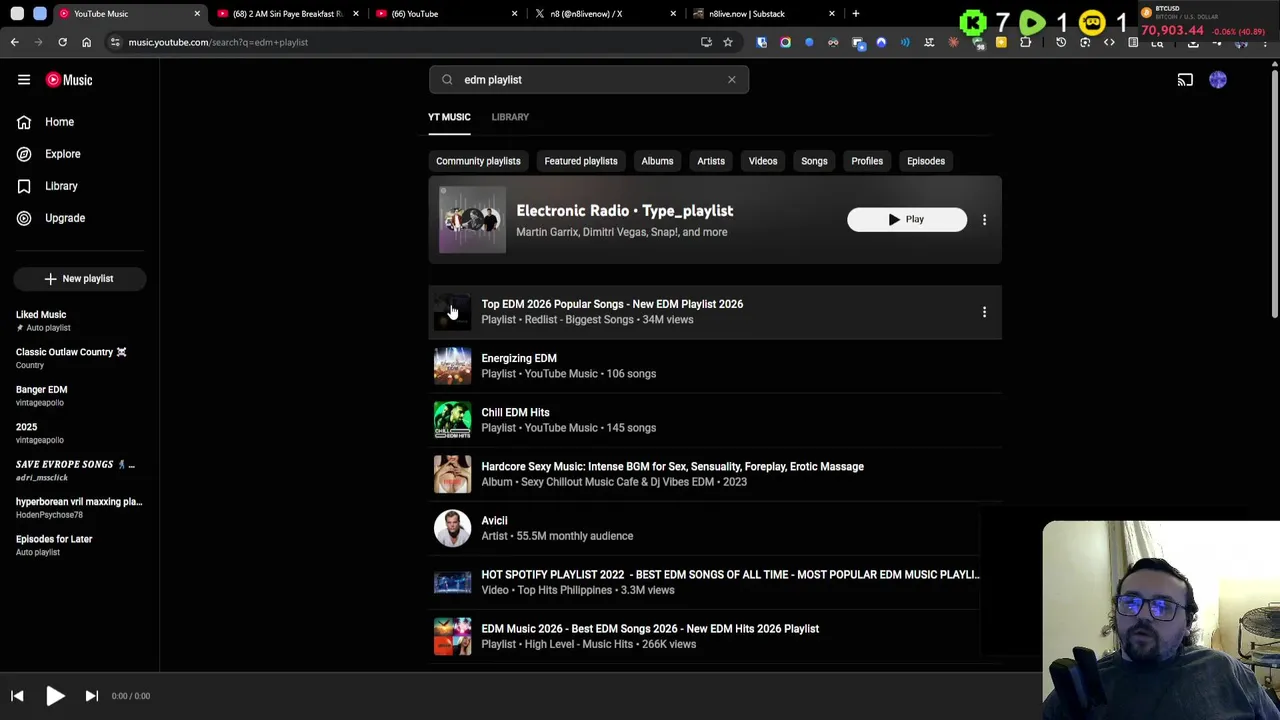Viewport: 1280px width, 720px height.
Task: Filter by Songs chip
Action: 814,161
